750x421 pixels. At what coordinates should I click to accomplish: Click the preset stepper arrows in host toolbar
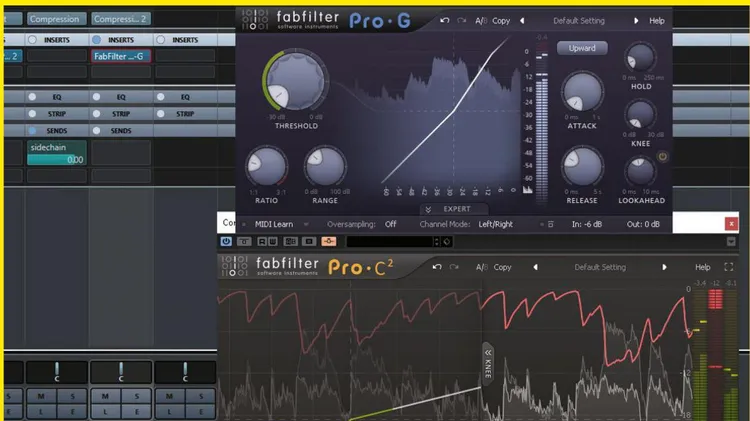click(x=436, y=242)
